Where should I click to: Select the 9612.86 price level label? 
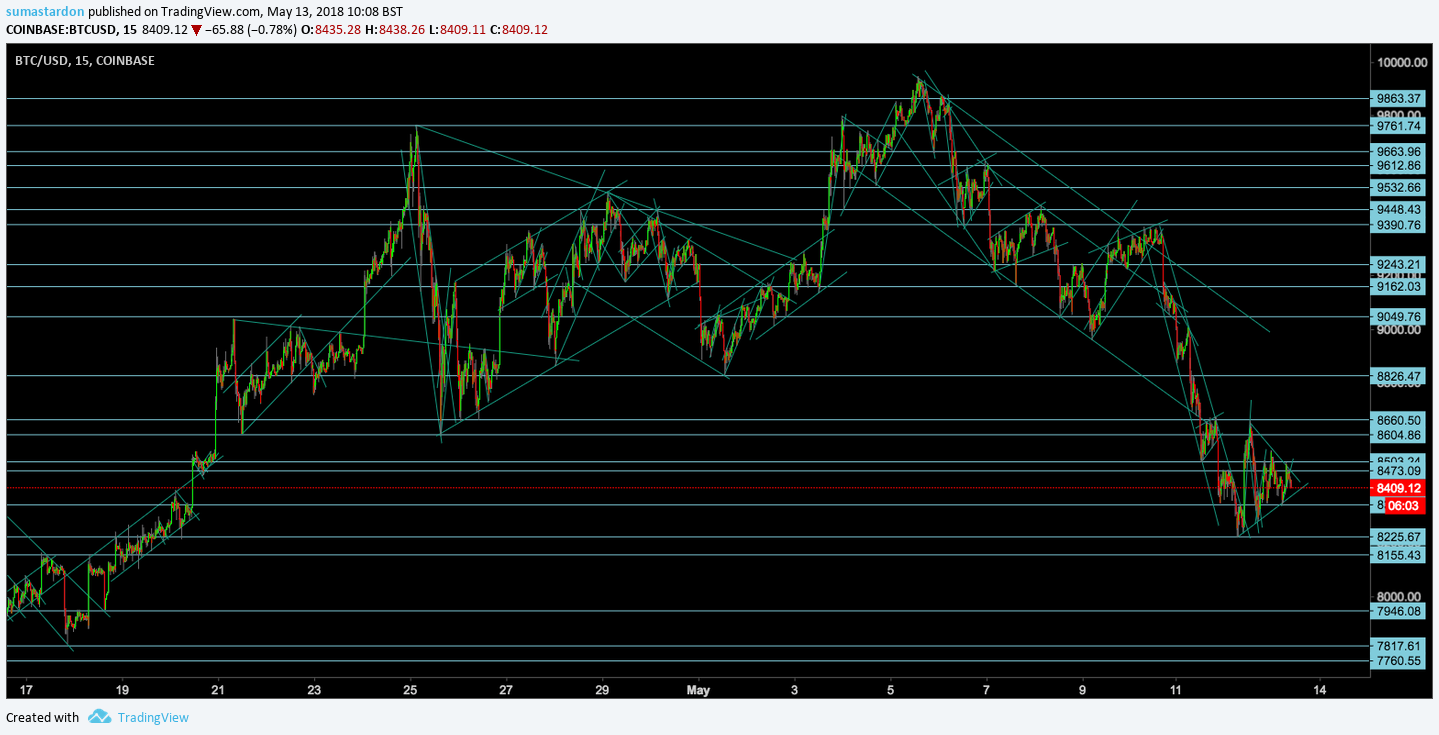click(1399, 166)
